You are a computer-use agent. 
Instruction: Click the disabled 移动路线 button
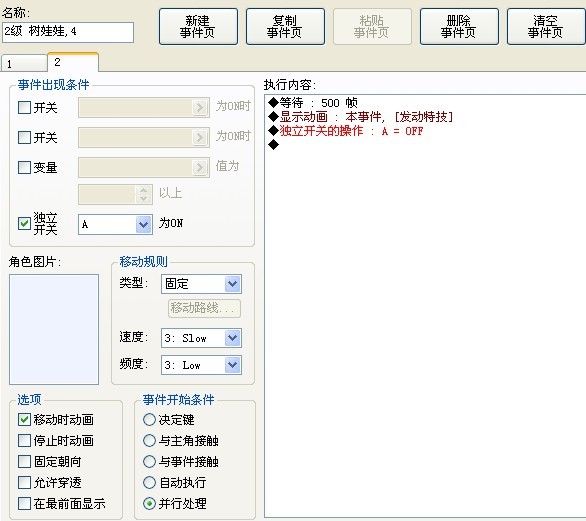204,308
